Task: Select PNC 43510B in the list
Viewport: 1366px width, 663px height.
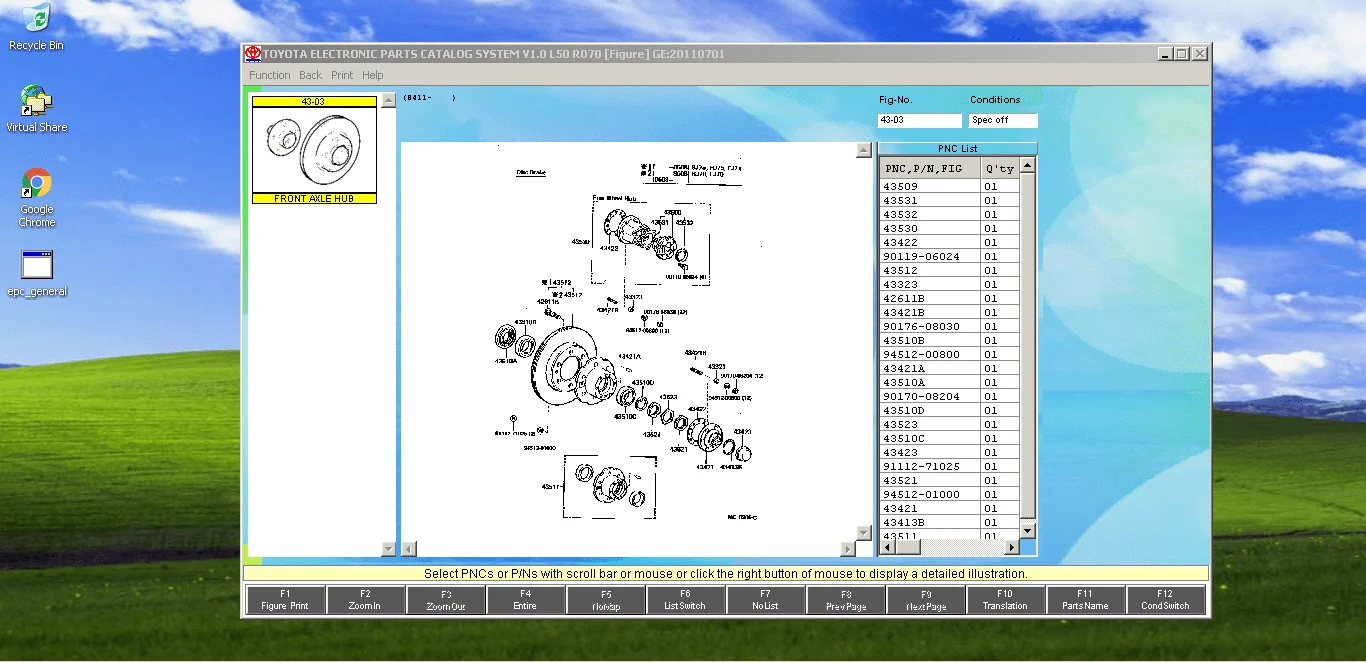Action: point(930,340)
